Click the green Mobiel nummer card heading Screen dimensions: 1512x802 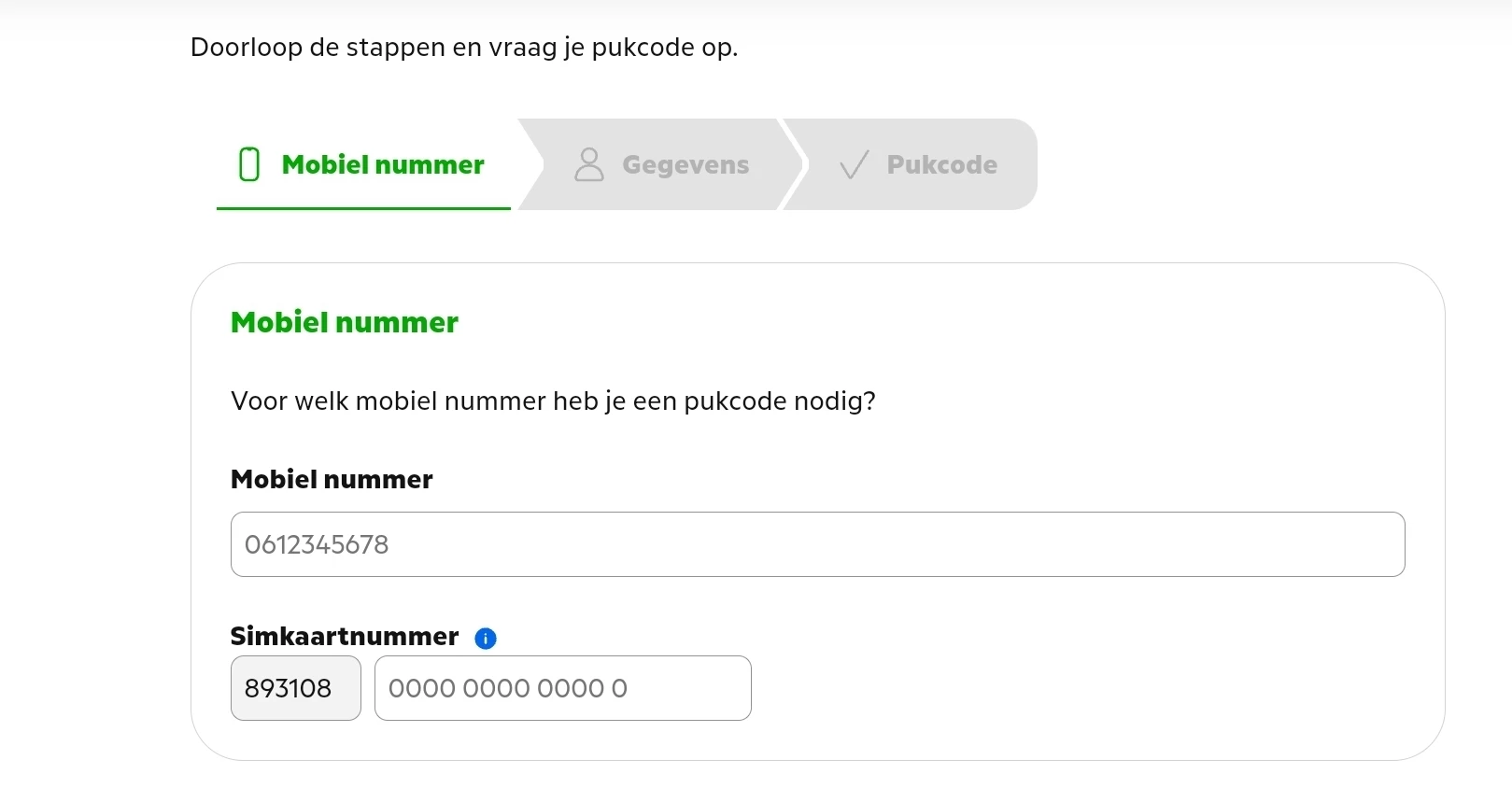(x=345, y=323)
